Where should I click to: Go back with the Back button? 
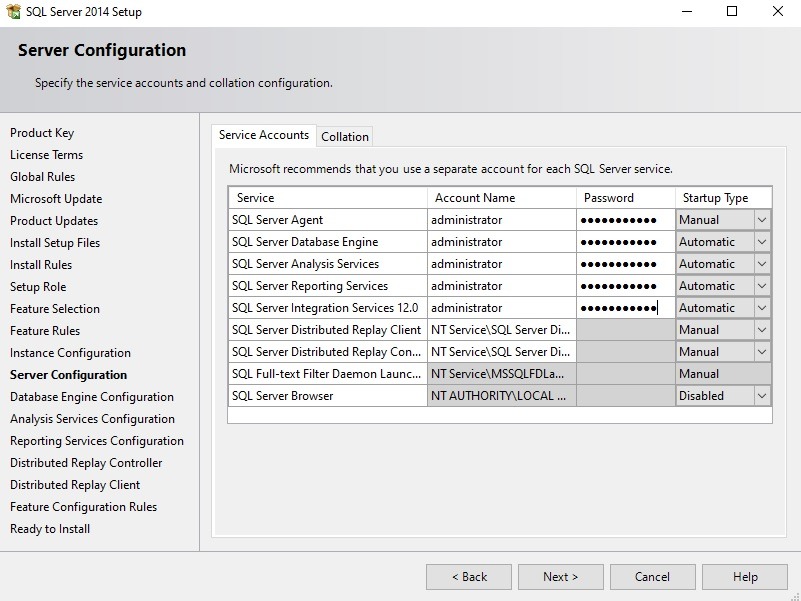(469, 577)
